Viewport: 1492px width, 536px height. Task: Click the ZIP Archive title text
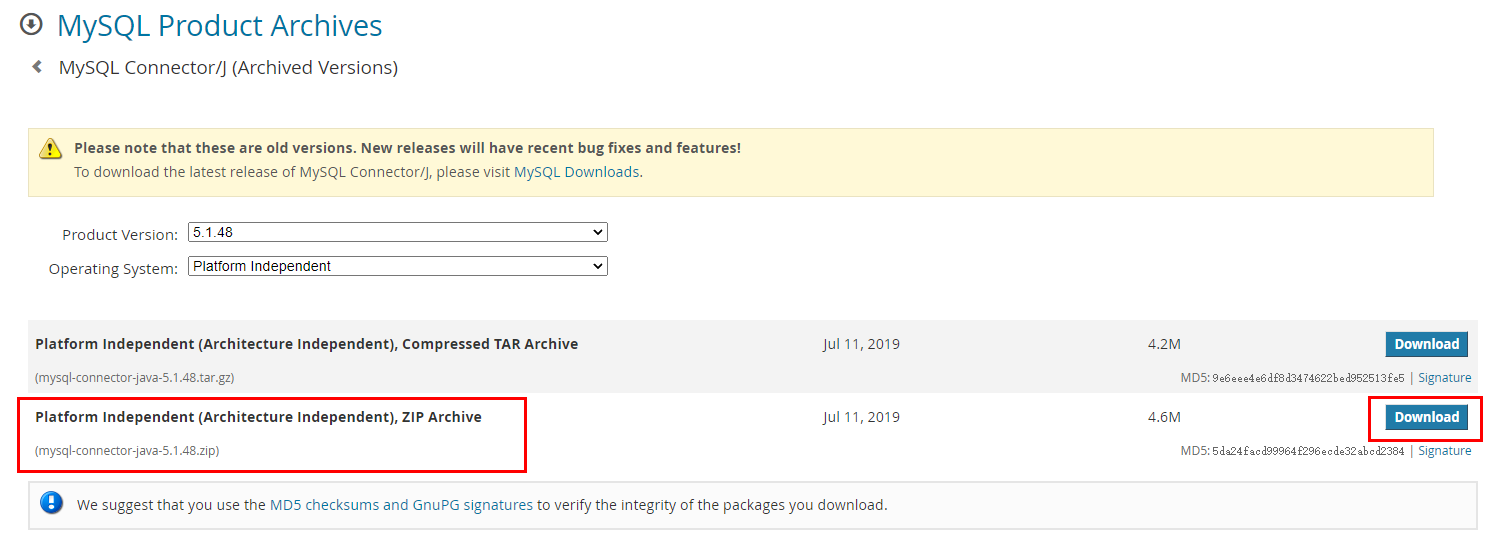pyautogui.click(x=258, y=417)
